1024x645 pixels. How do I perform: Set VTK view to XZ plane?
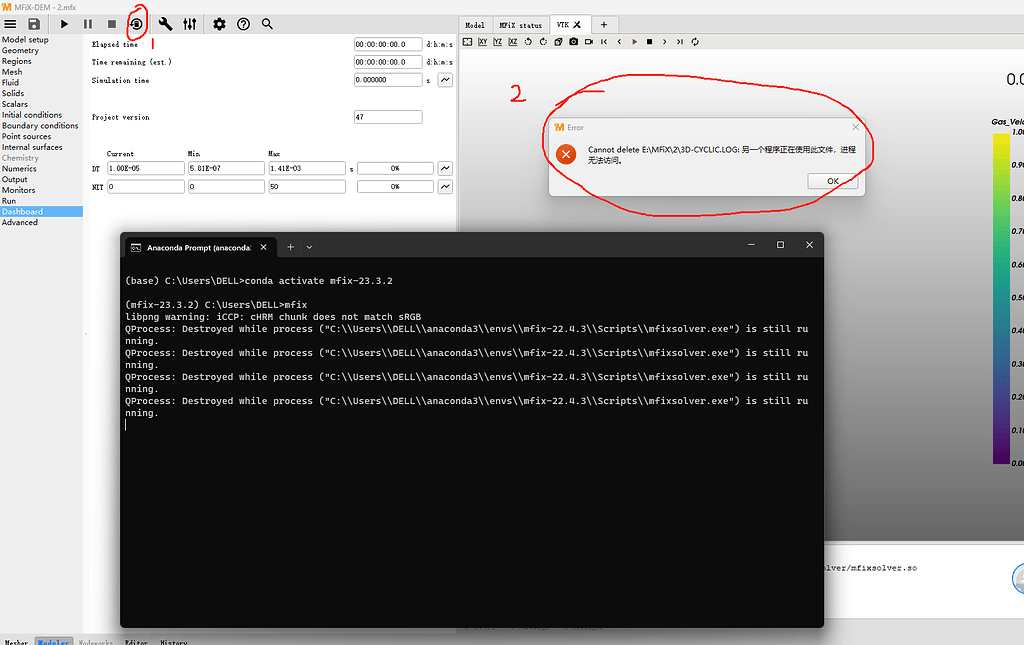coord(513,42)
